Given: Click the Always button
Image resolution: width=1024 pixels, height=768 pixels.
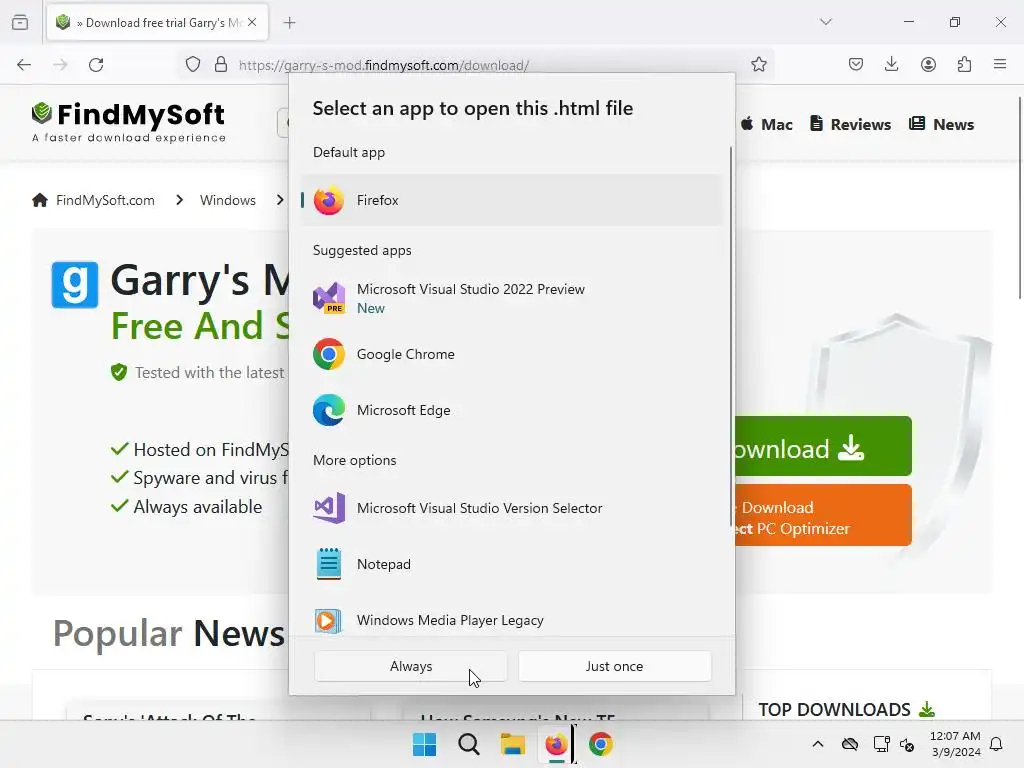Looking at the screenshot, I should point(411,666).
